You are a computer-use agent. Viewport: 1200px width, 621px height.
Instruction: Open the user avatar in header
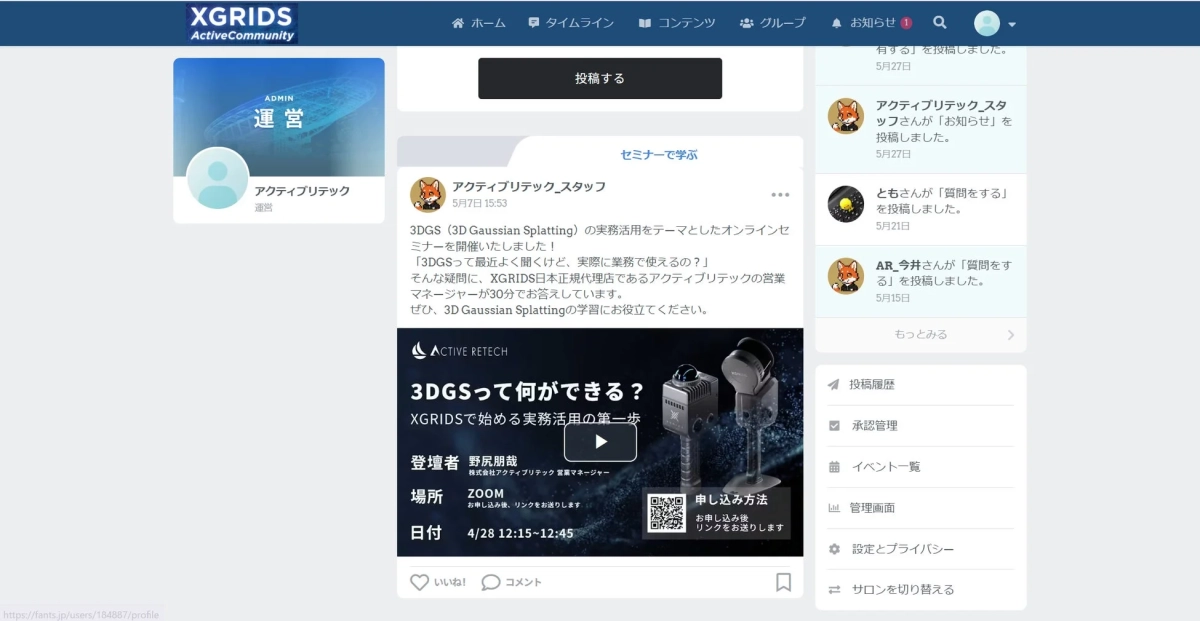pyautogui.click(x=987, y=24)
